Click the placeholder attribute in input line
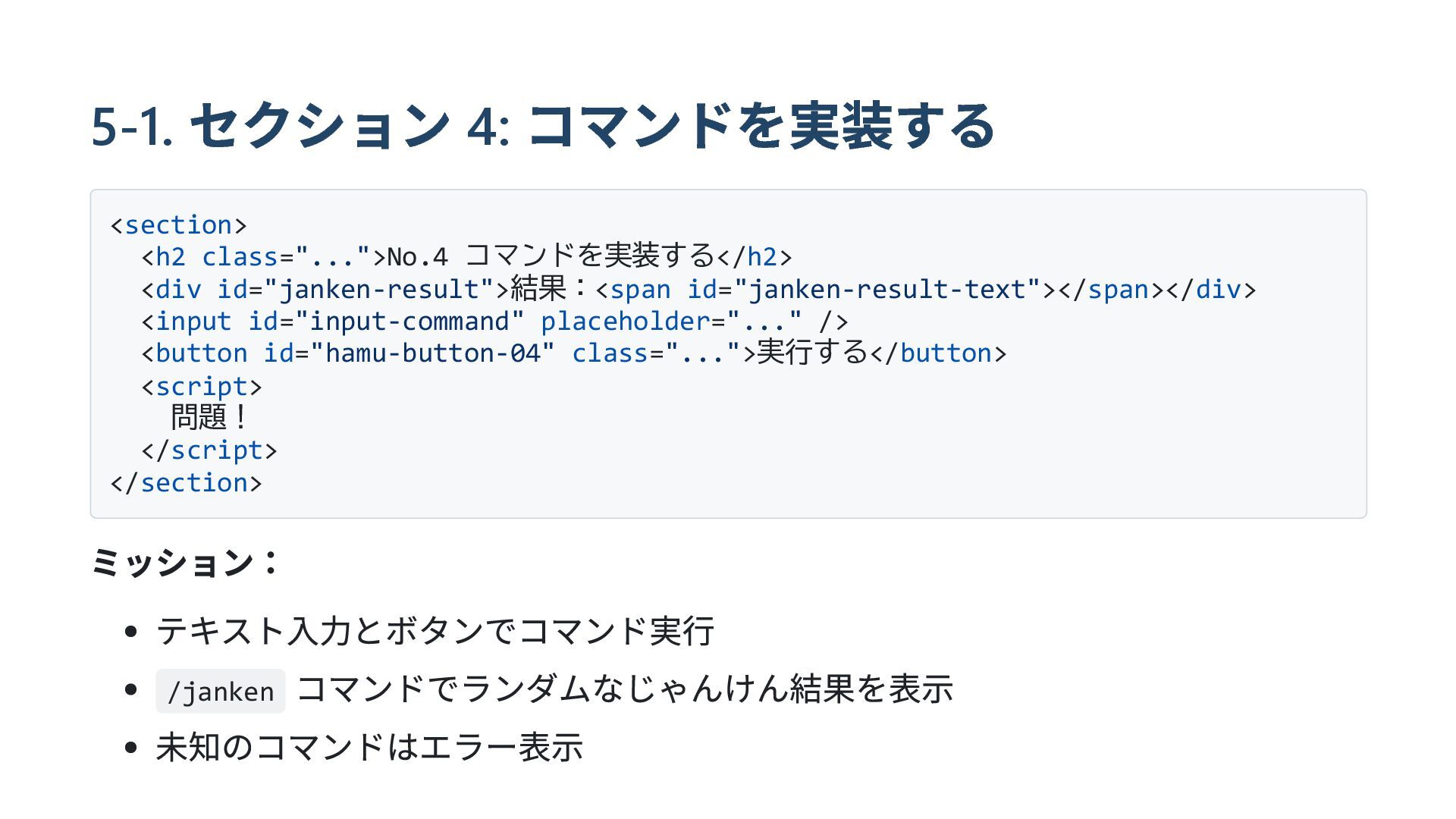The height and width of the screenshot is (819, 1456). click(x=625, y=322)
